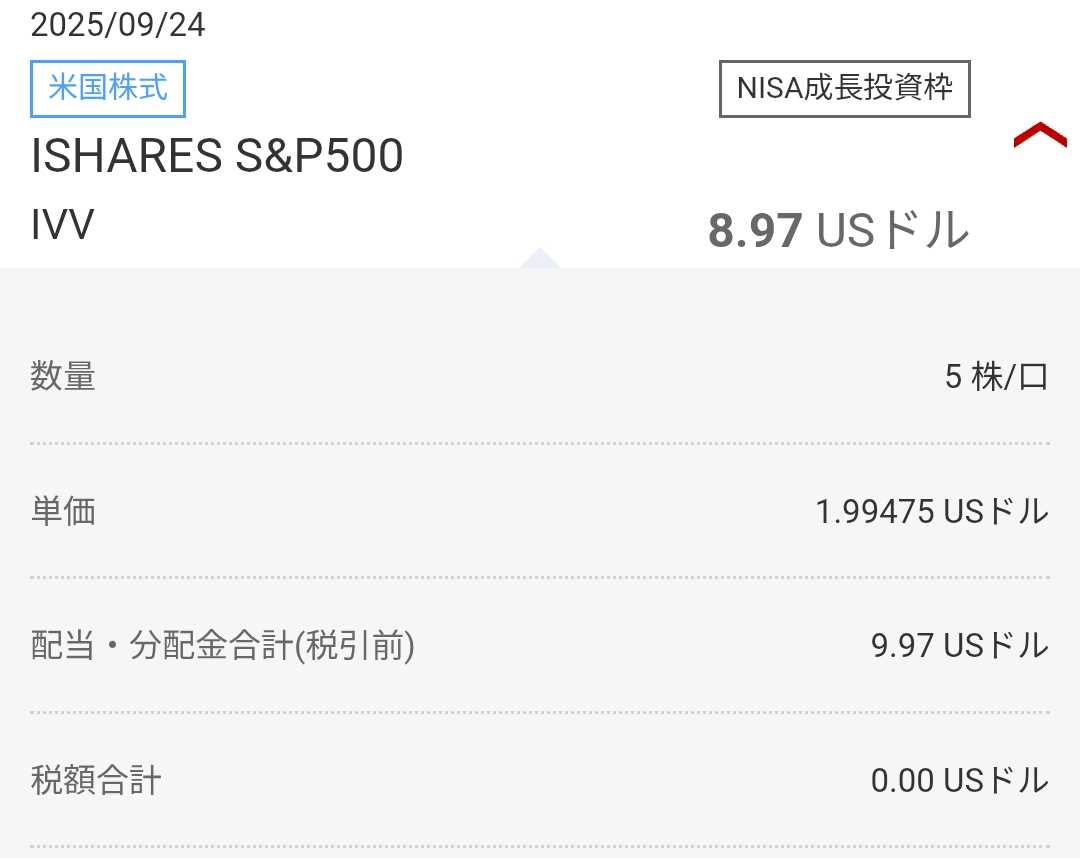Click the 8.97 USドル received amount
Screen dimensions: 1080x858
(x=838, y=231)
